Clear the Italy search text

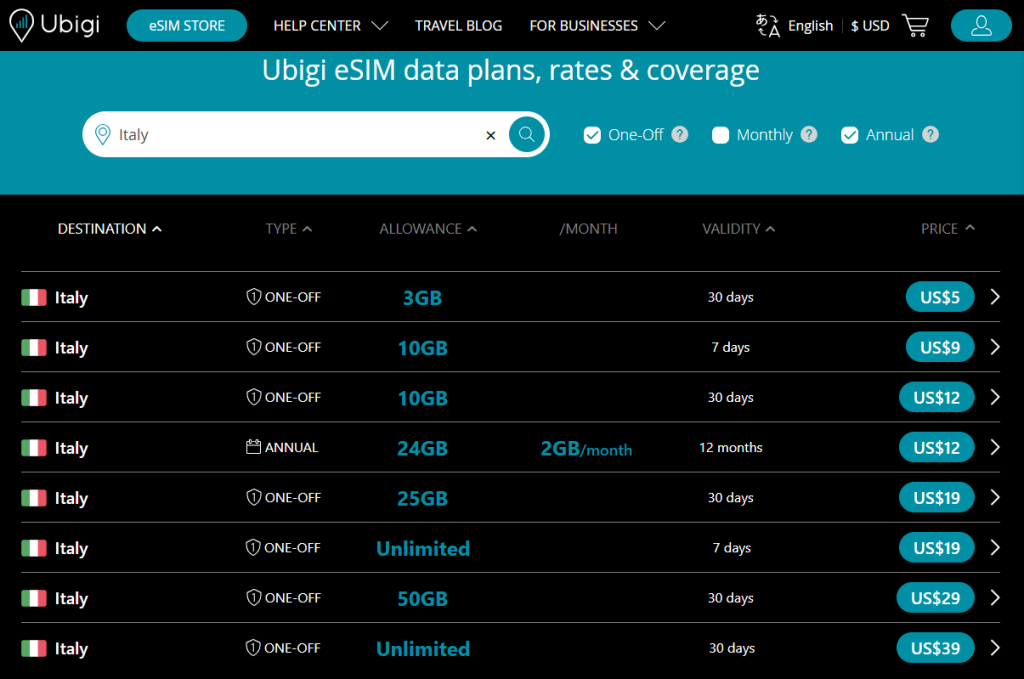click(x=490, y=135)
